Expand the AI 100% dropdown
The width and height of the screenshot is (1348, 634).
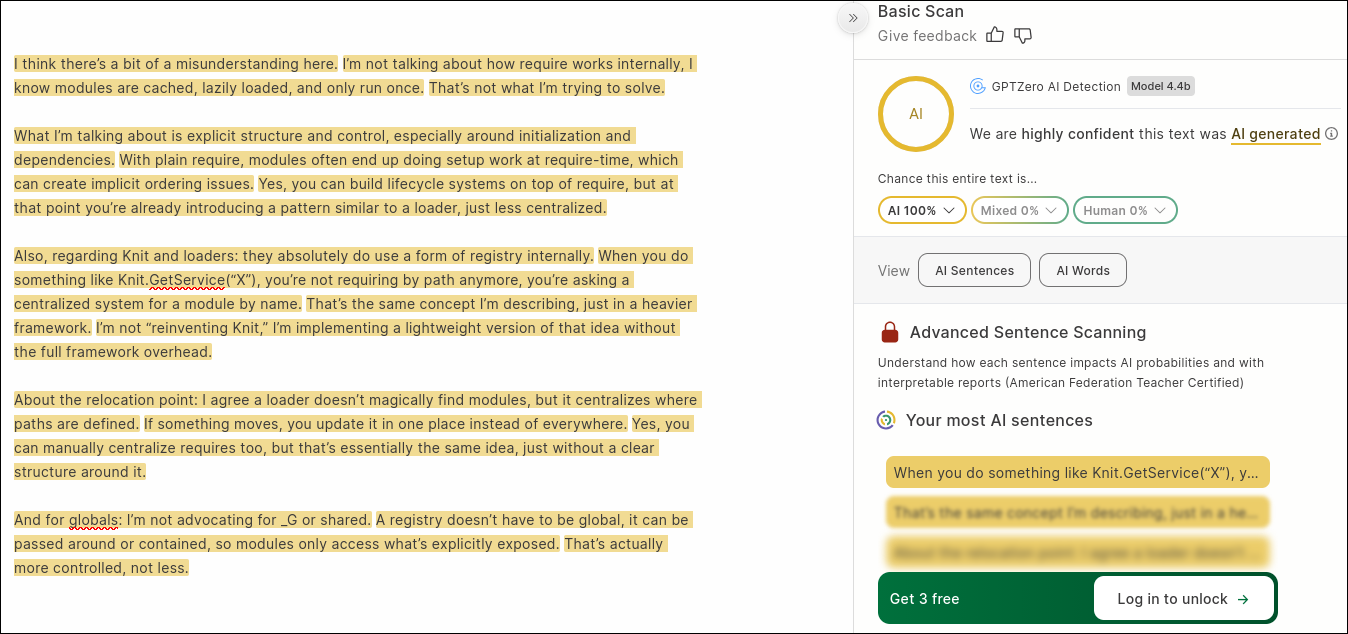click(x=922, y=210)
